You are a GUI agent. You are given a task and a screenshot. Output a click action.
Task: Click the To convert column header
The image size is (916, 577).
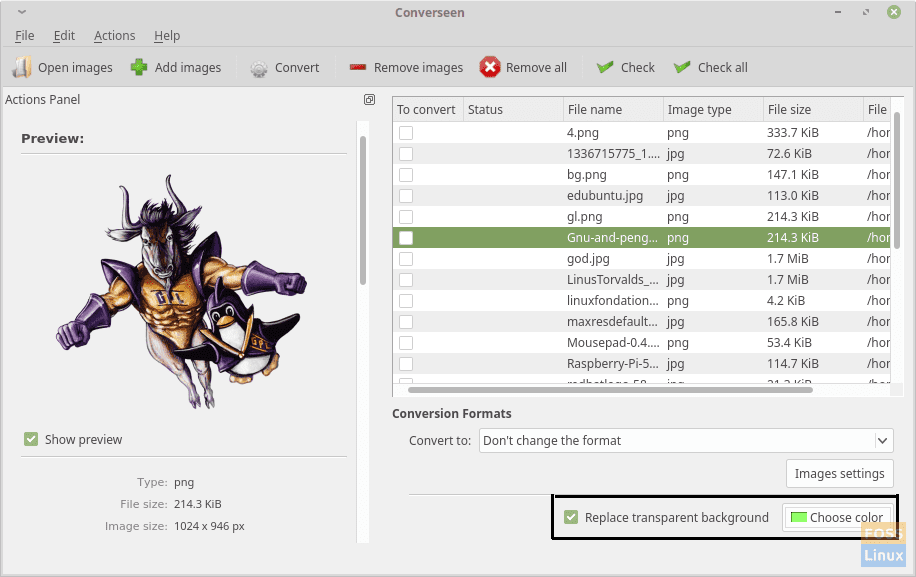(427, 109)
